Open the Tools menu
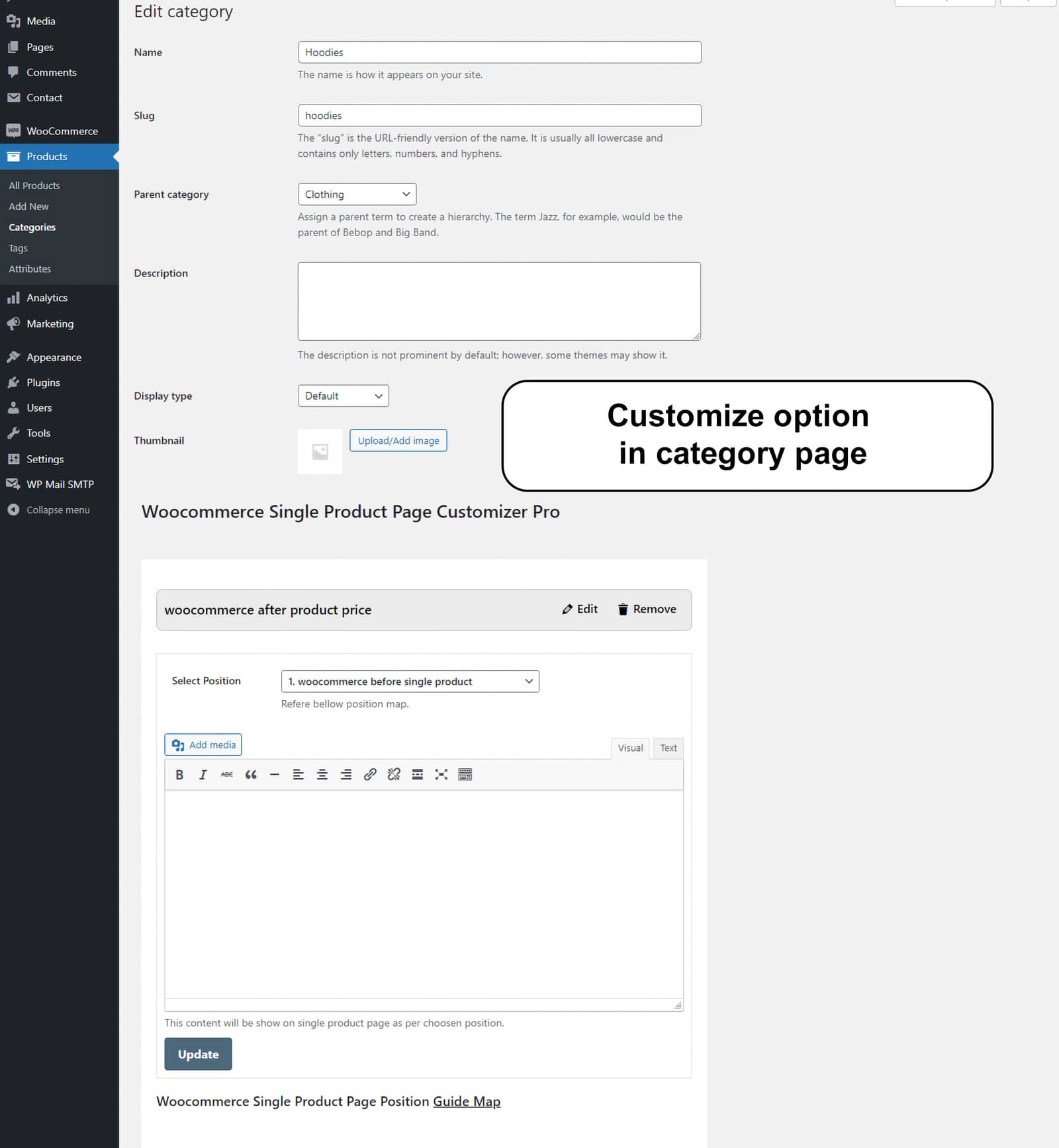Screen dimensions: 1059x1148 pos(60,433)
